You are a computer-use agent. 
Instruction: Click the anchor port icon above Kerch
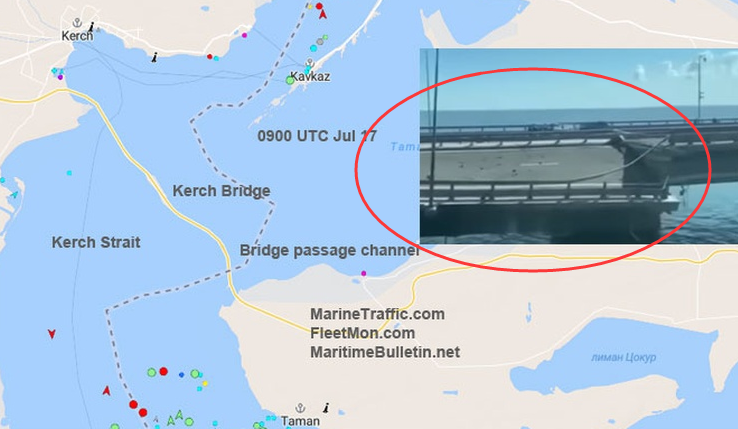(x=77, y=23)
